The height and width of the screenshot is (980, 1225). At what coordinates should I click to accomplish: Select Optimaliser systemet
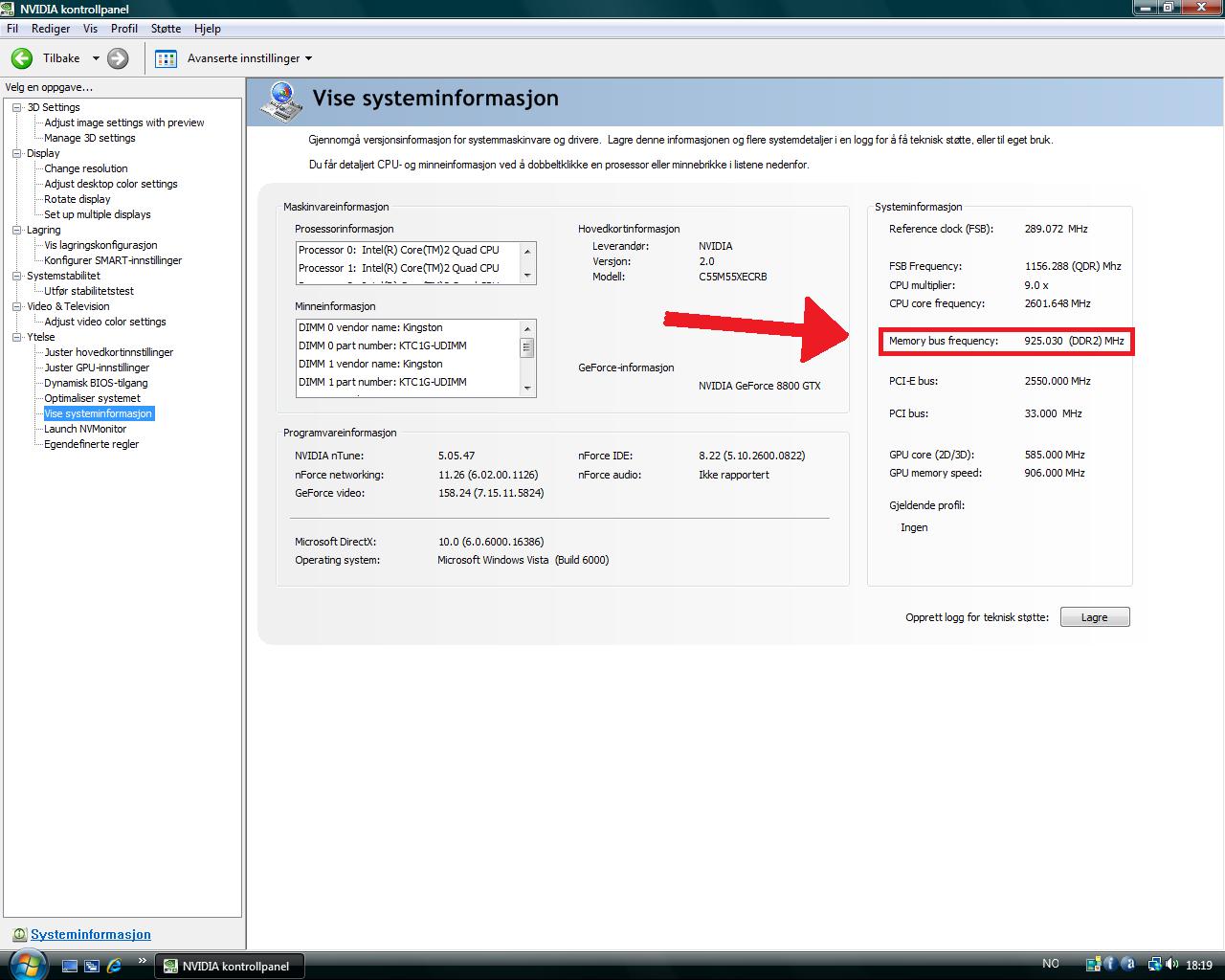92,398
